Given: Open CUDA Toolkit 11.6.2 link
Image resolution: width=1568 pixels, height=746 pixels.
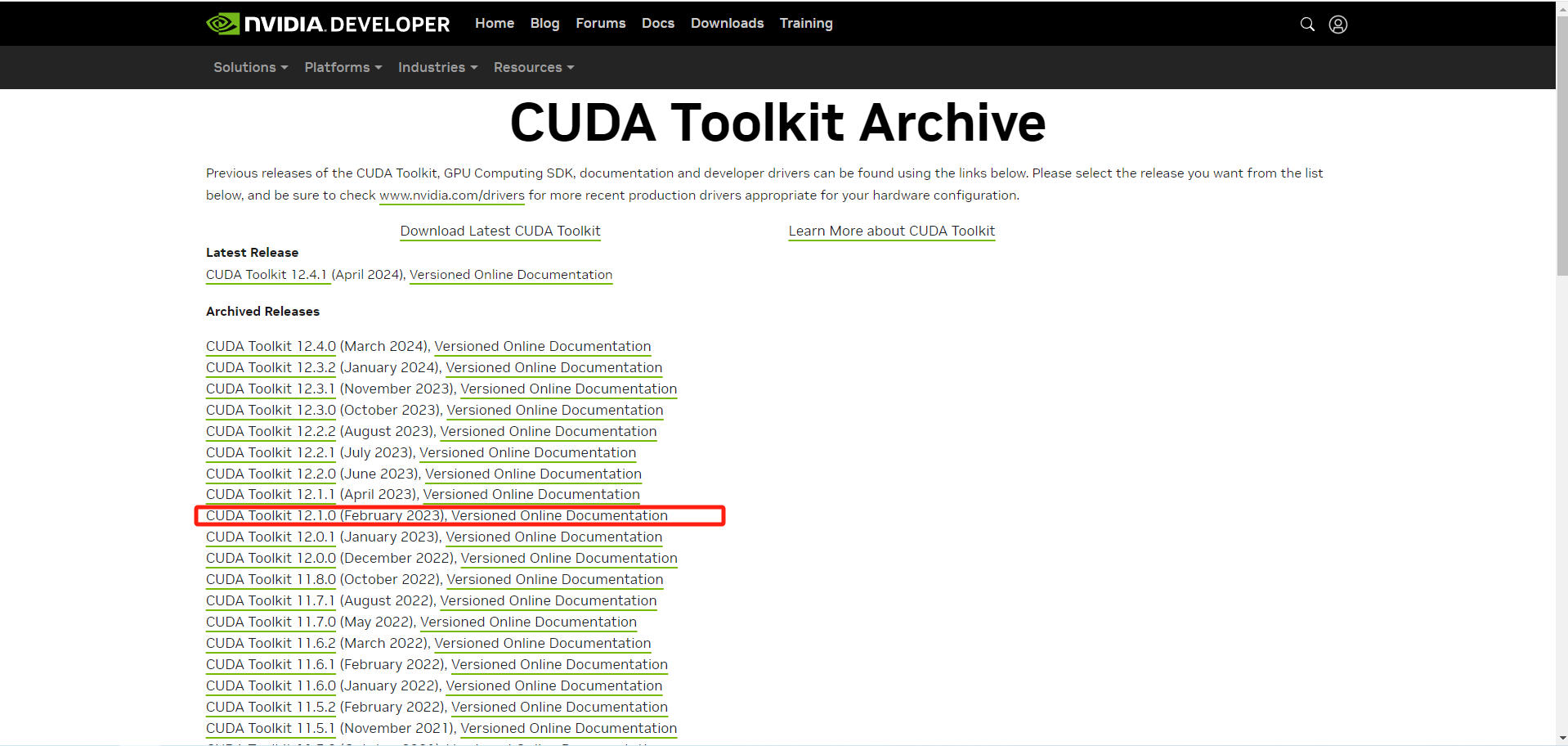Looking at the screenshot, I should coord(271,644).
